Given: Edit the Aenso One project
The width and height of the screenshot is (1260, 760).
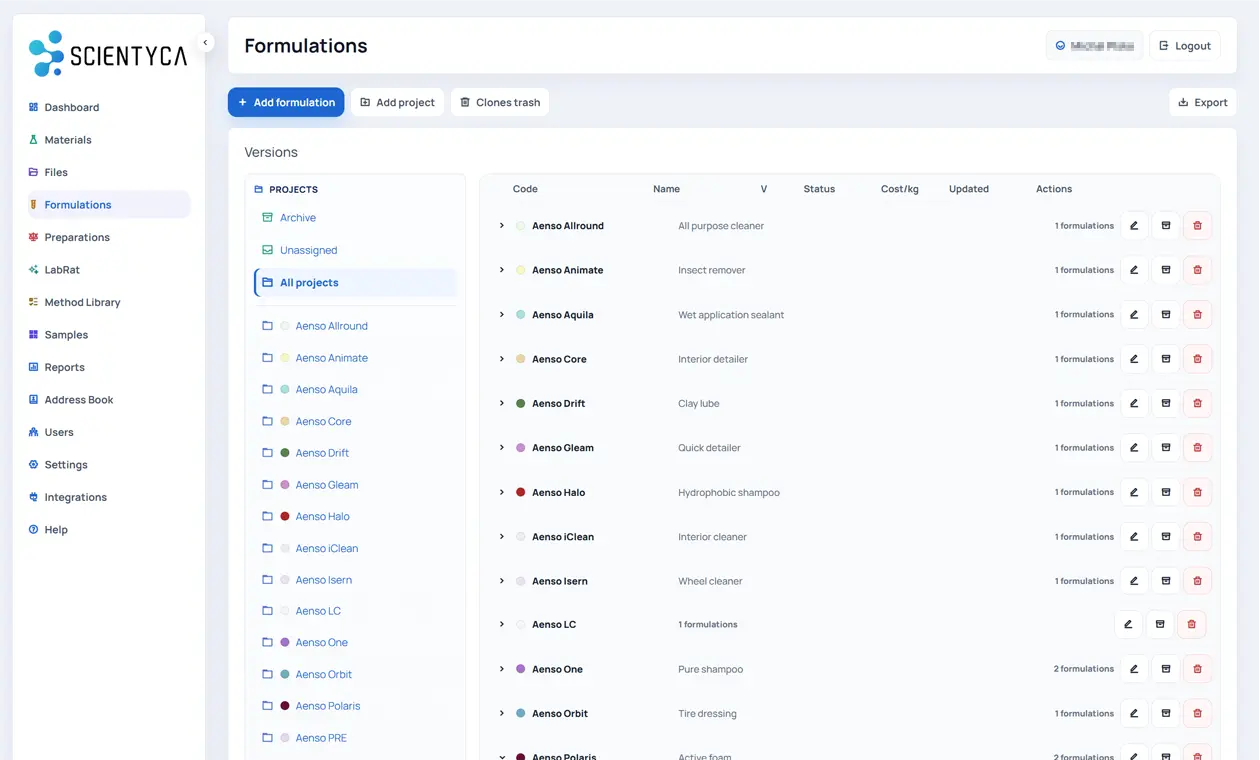Looking at the screenshot, I should coord(1134,669).
